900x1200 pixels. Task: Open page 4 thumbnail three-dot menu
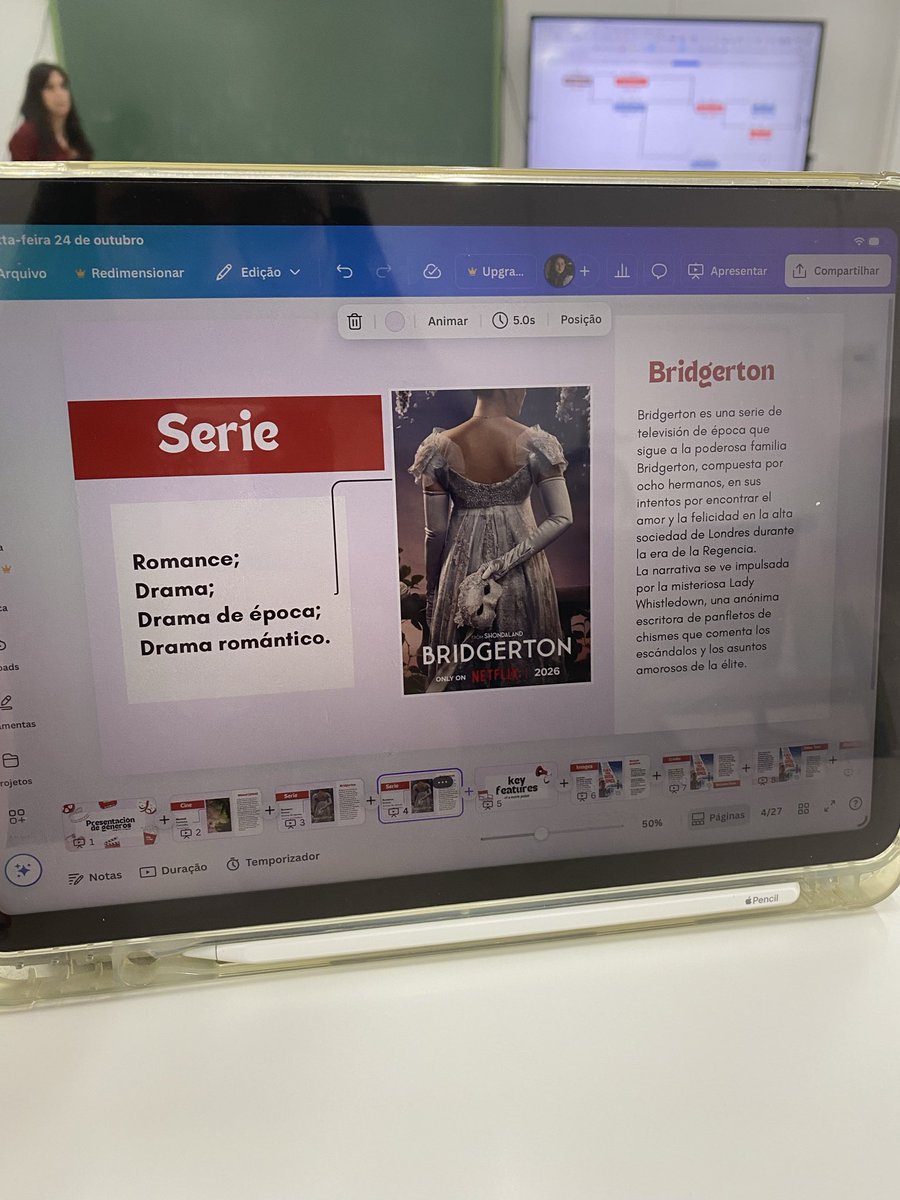pos(444,782)
